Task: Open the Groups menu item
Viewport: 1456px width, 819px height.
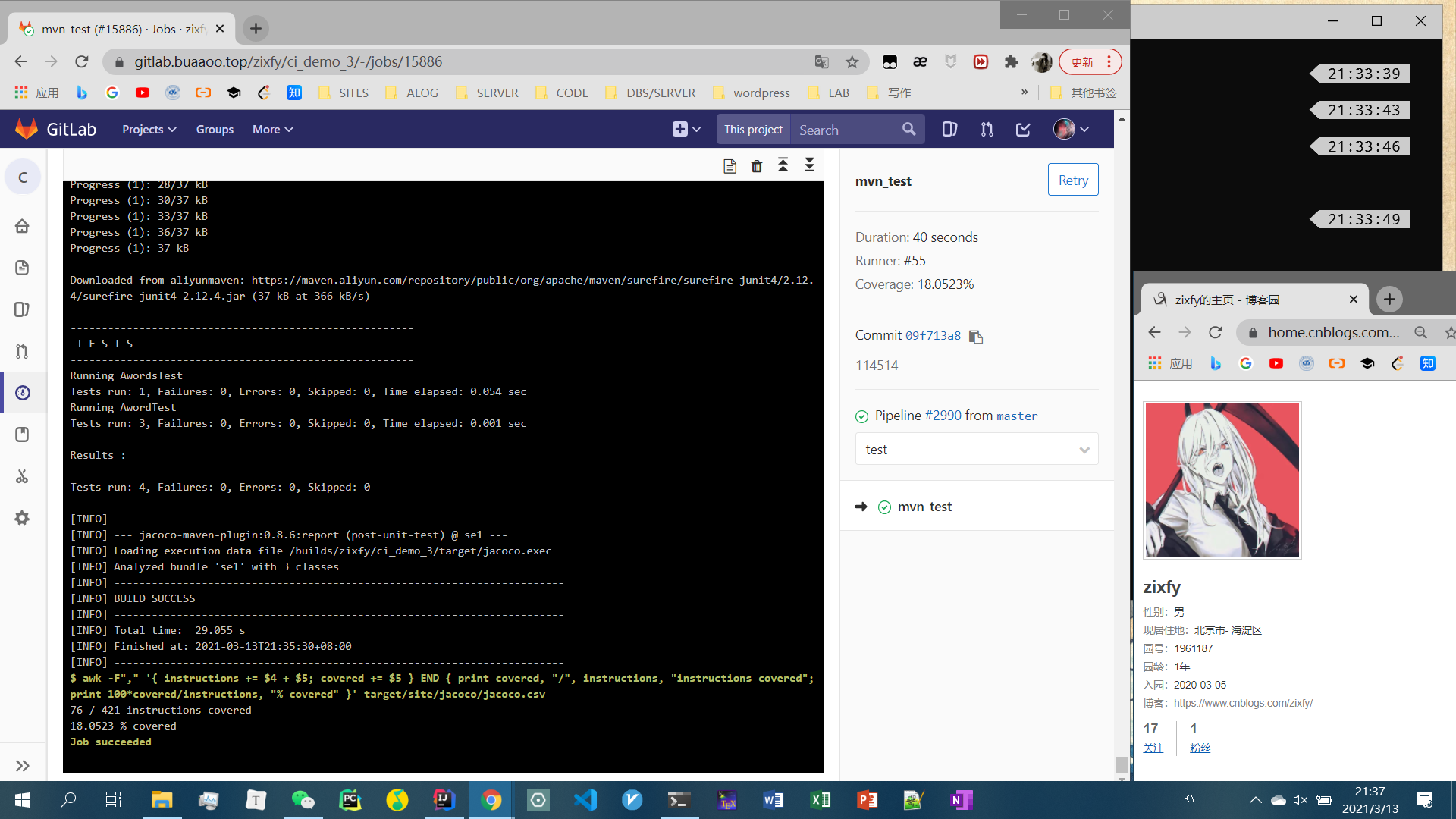Action: (215, 130)
